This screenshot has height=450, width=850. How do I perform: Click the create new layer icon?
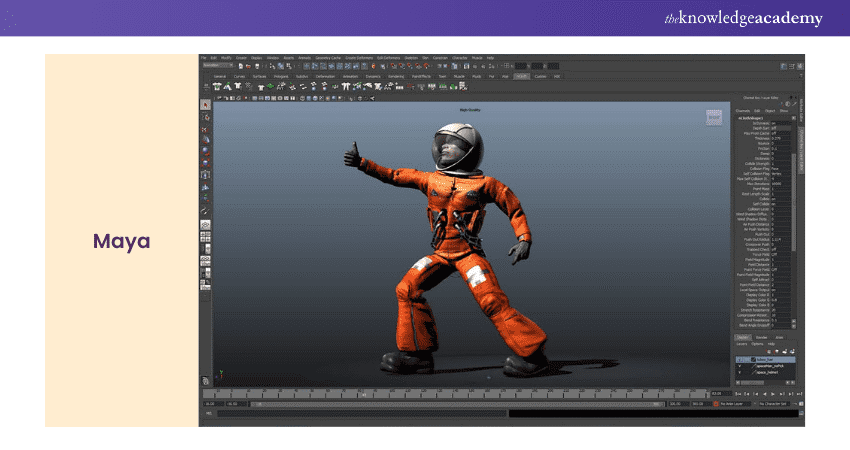786,351
